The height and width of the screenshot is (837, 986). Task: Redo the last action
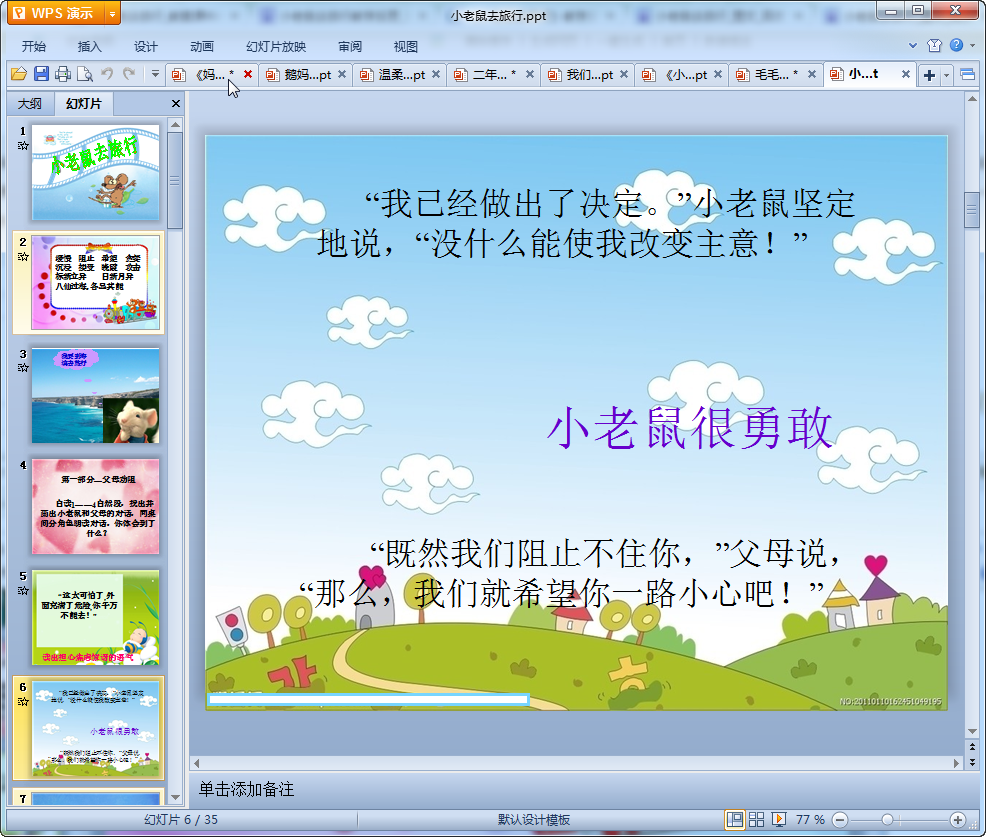click(129, 74)
